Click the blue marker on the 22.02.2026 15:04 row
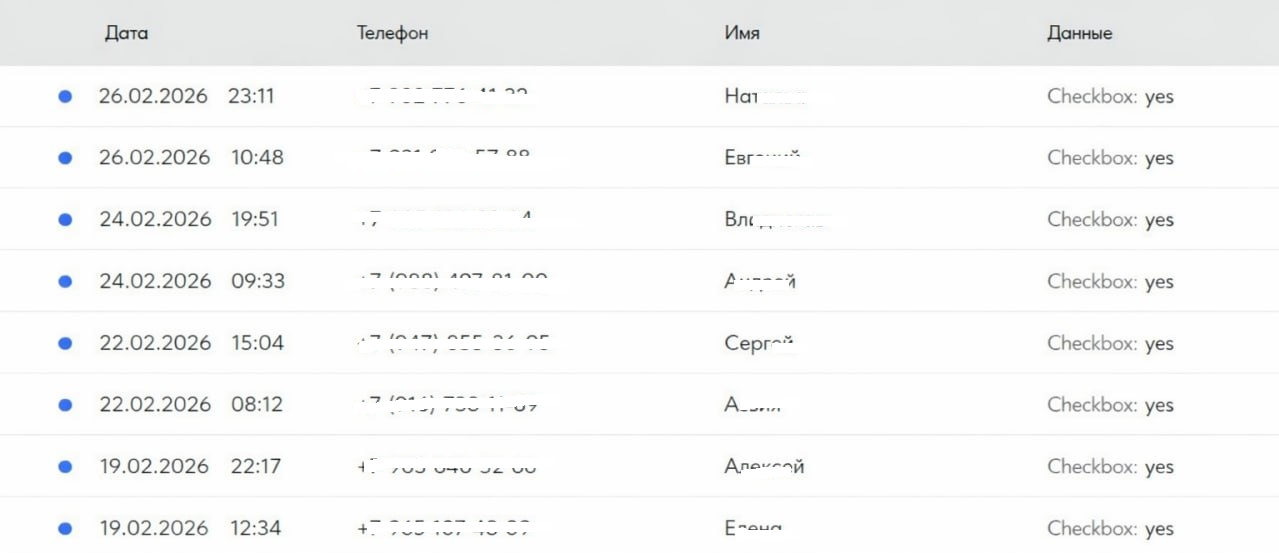The height and width of the screenshot is (553, 1279). tap(65, 343)
